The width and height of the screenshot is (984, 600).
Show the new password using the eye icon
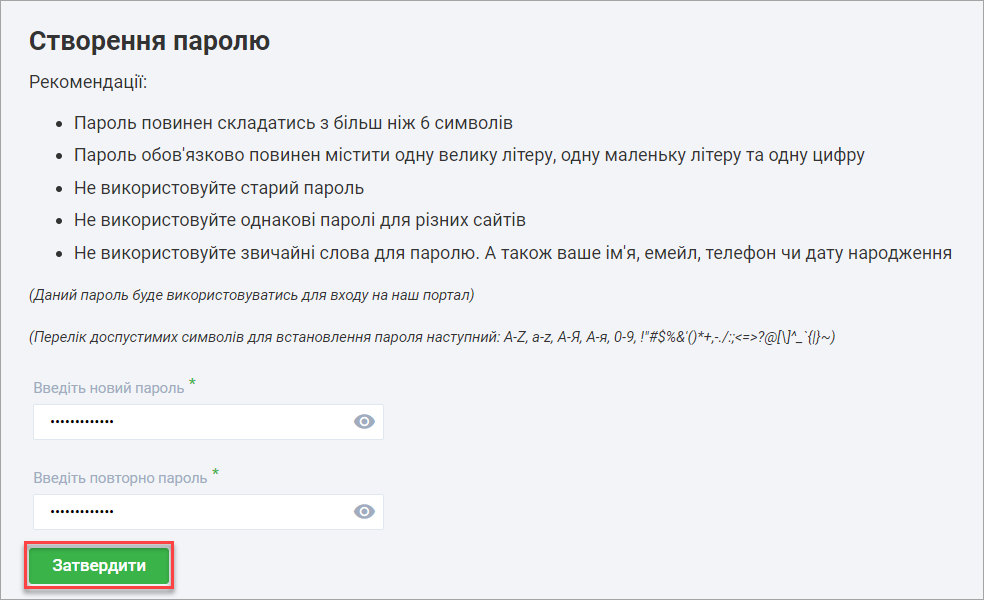[x=364, y=422]
